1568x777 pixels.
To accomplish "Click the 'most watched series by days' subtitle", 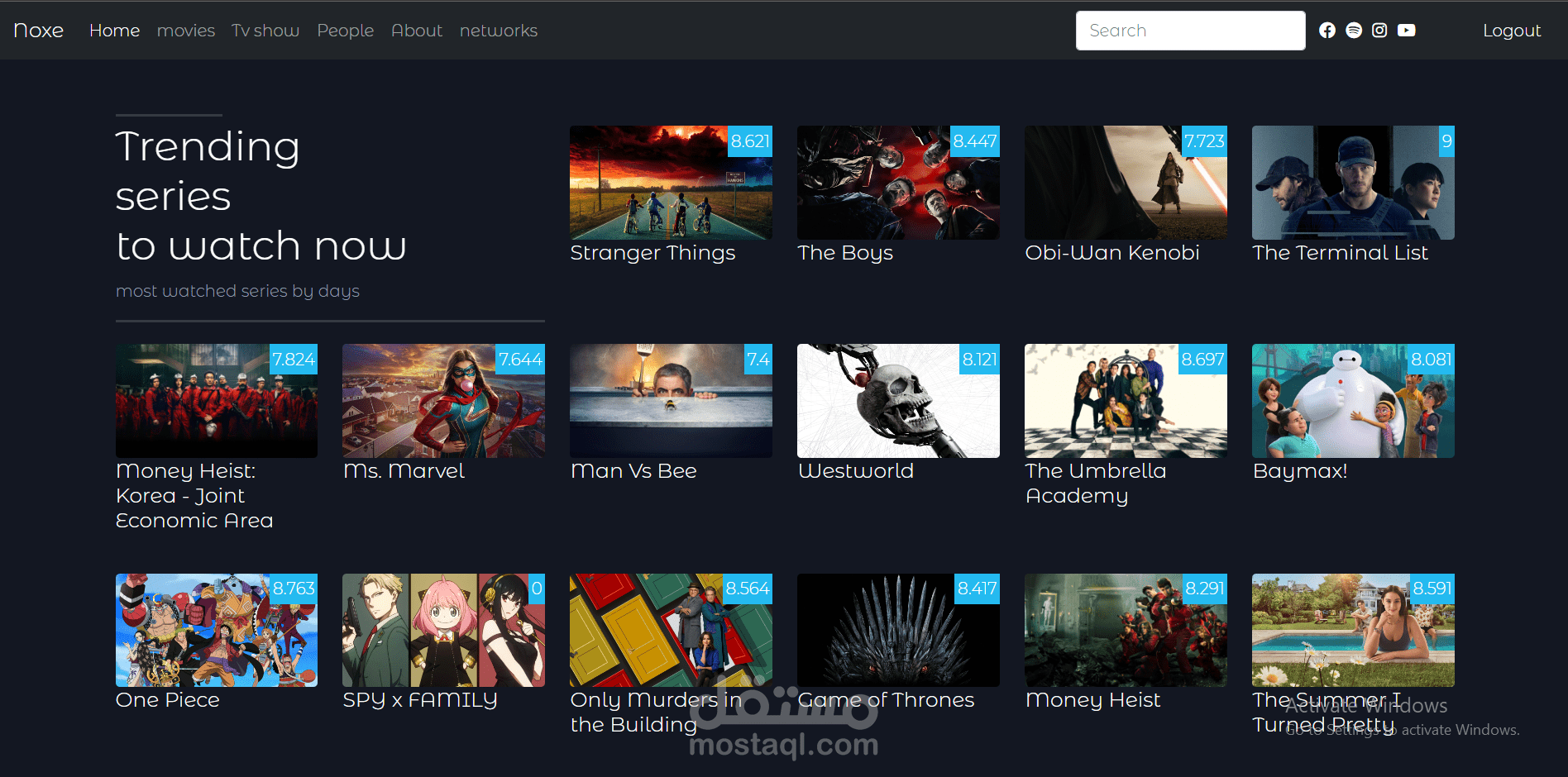I will [x=237, y=291].
